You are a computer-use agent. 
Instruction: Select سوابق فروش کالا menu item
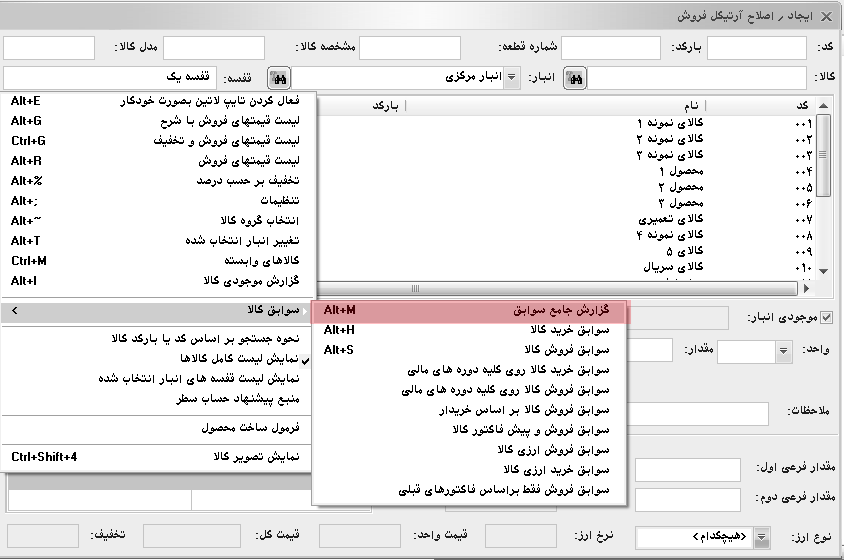pyautogui.click(x=469, y=350)
